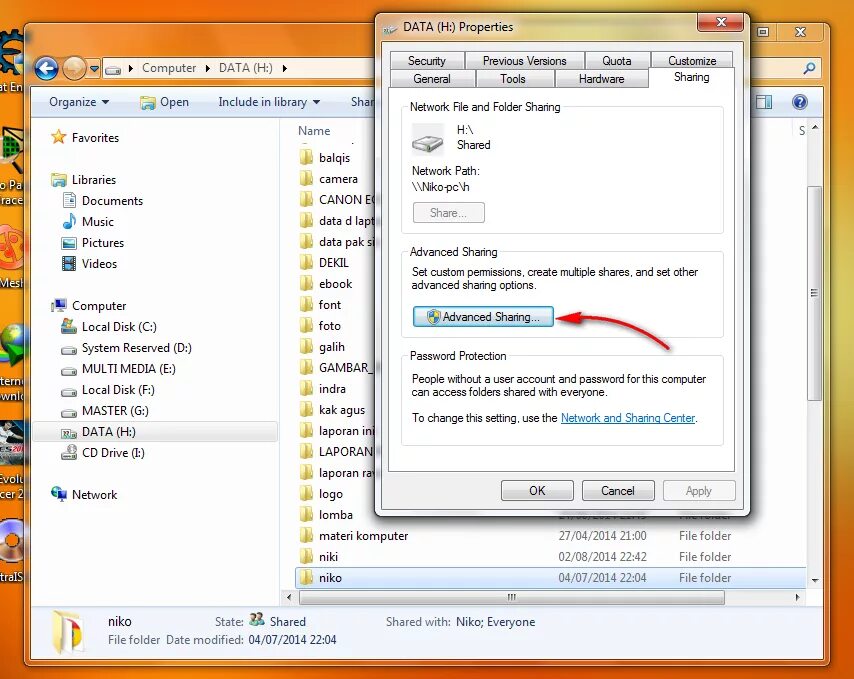Click Cancel in Properties dialog
This screenshot has width=854, height=679.
pyautogui.click(x=618, y=491)
